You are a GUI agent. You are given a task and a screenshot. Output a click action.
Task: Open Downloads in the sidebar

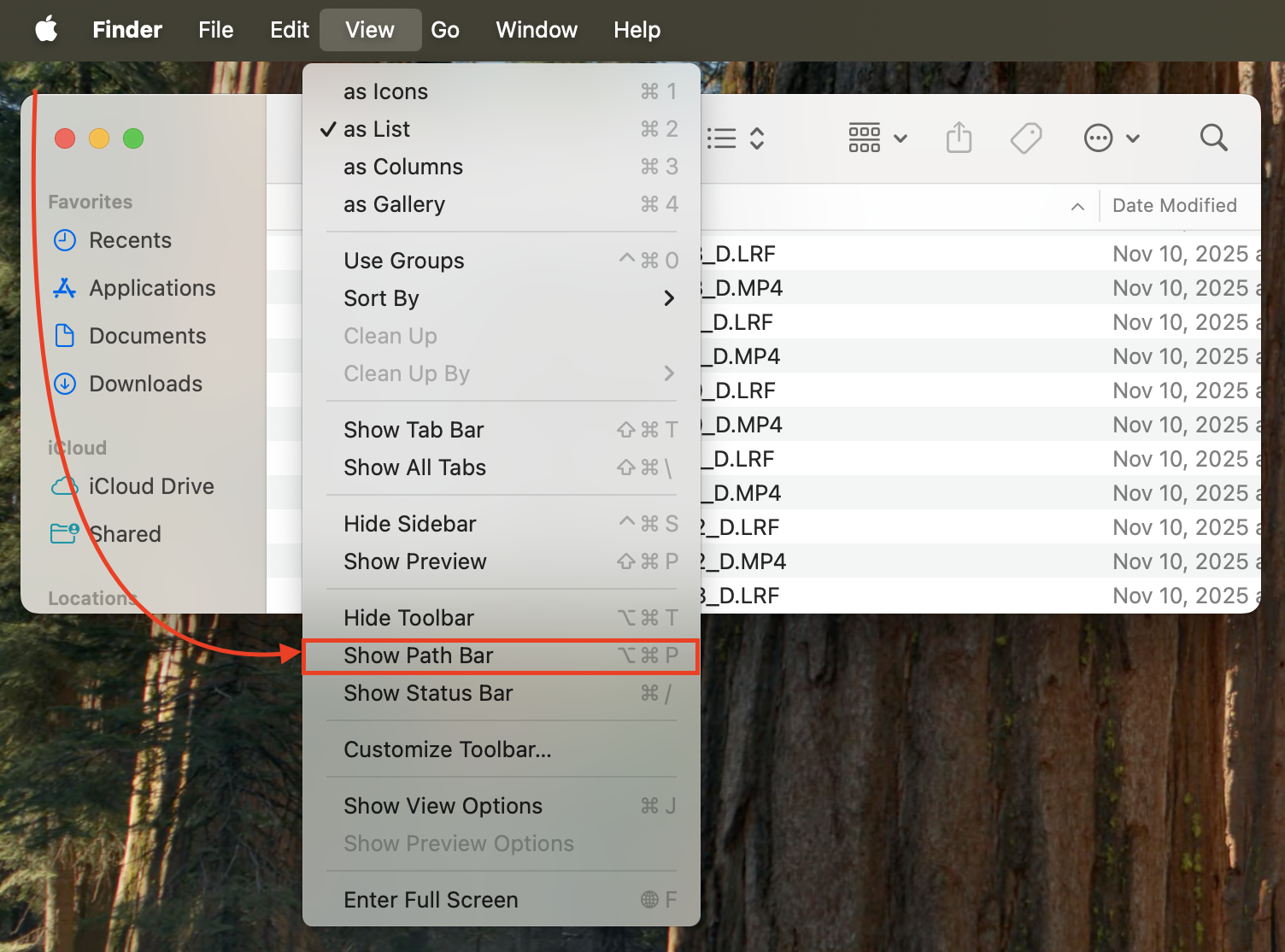click(146, 384)
